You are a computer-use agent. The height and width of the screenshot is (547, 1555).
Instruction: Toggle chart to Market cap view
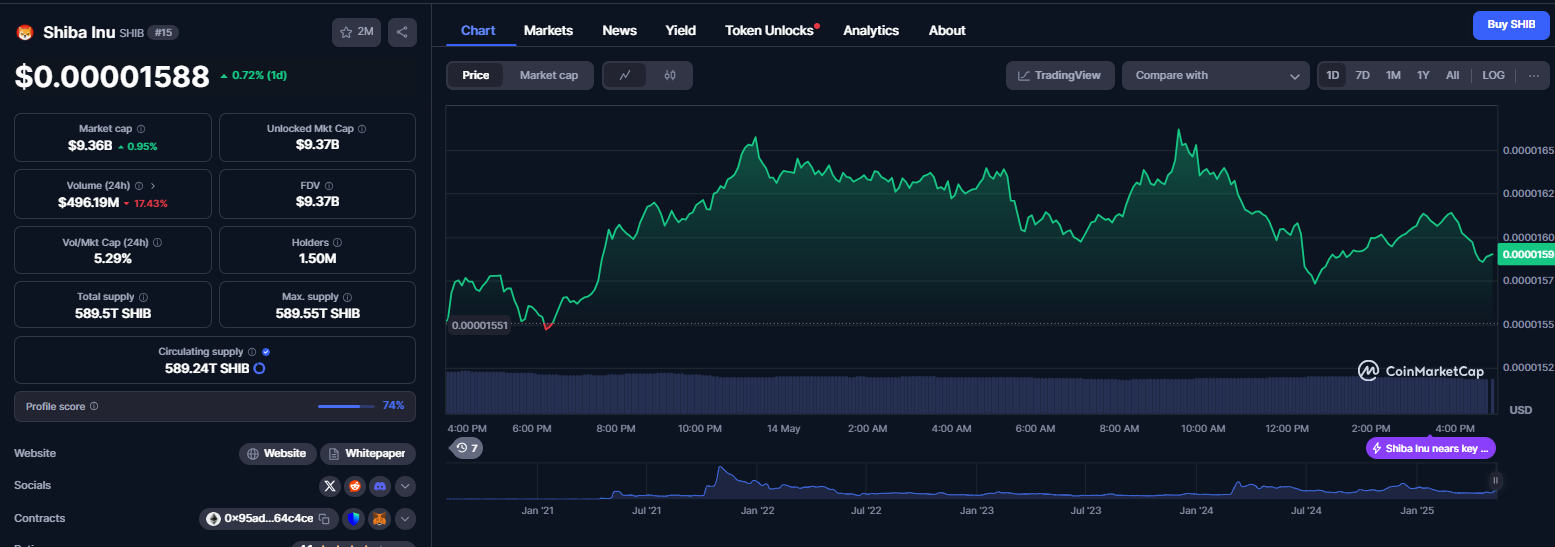[549, 75]
